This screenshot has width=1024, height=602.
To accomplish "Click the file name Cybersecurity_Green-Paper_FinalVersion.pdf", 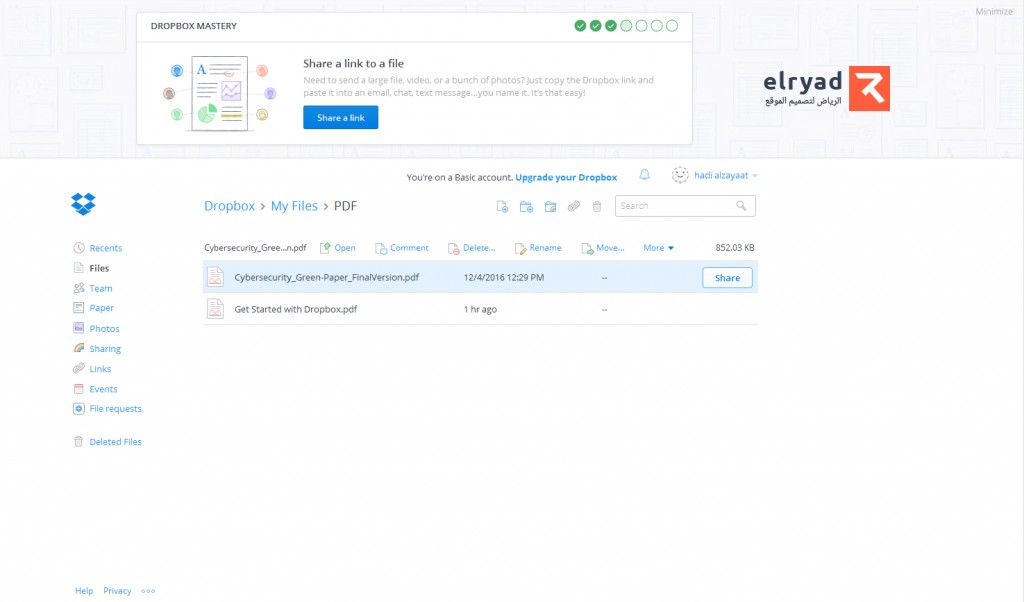I will tap(327, 277).
